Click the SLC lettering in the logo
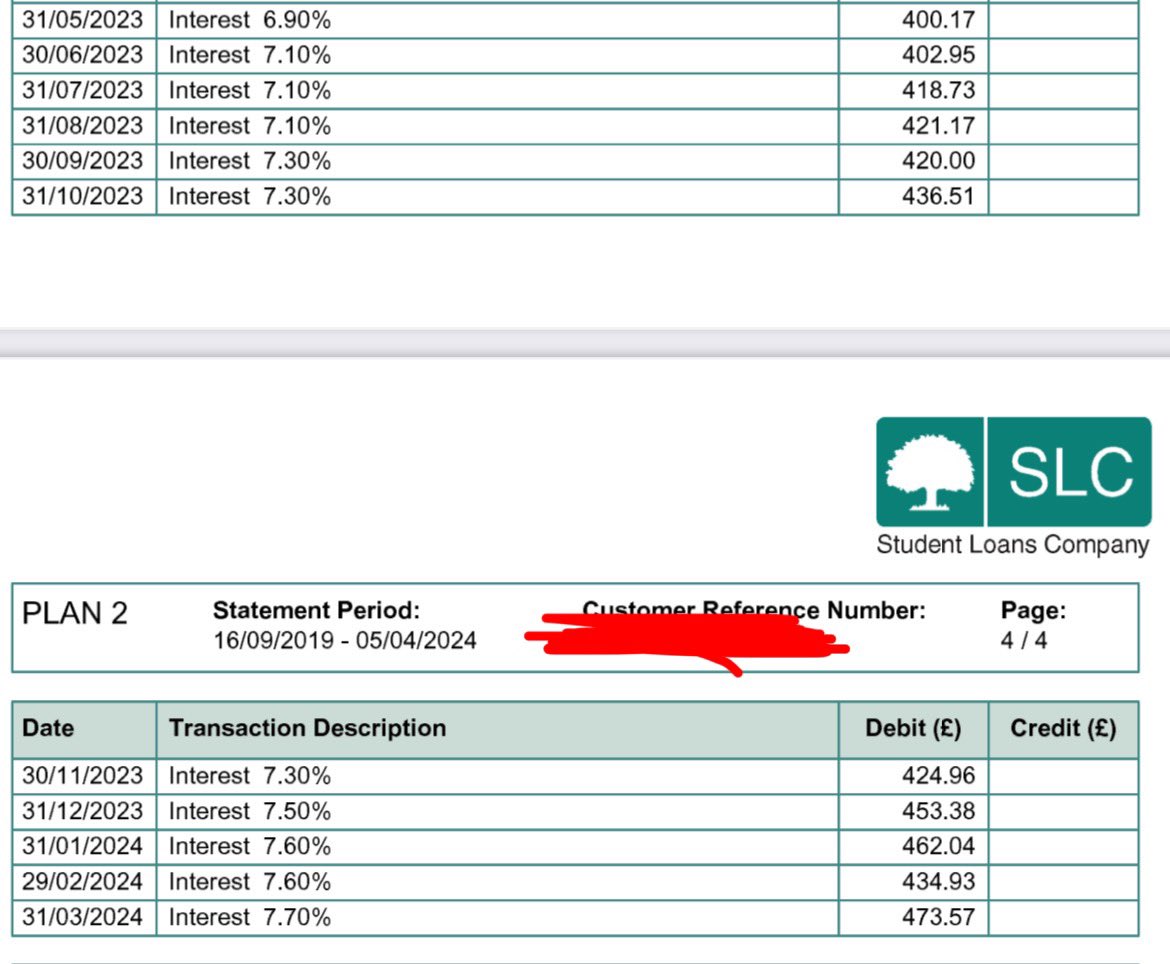This screenshot has width=1170, height=964. [x=1071, y=472]
